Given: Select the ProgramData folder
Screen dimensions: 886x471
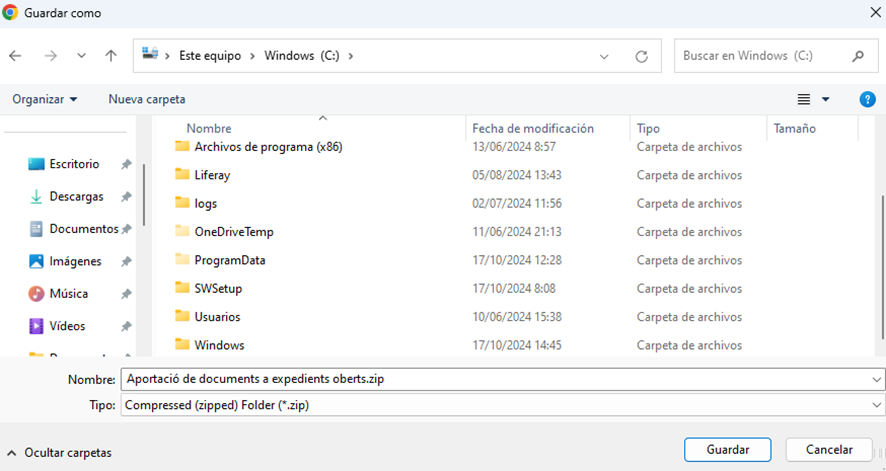Looking at the screenshot, I should [230, 260].
